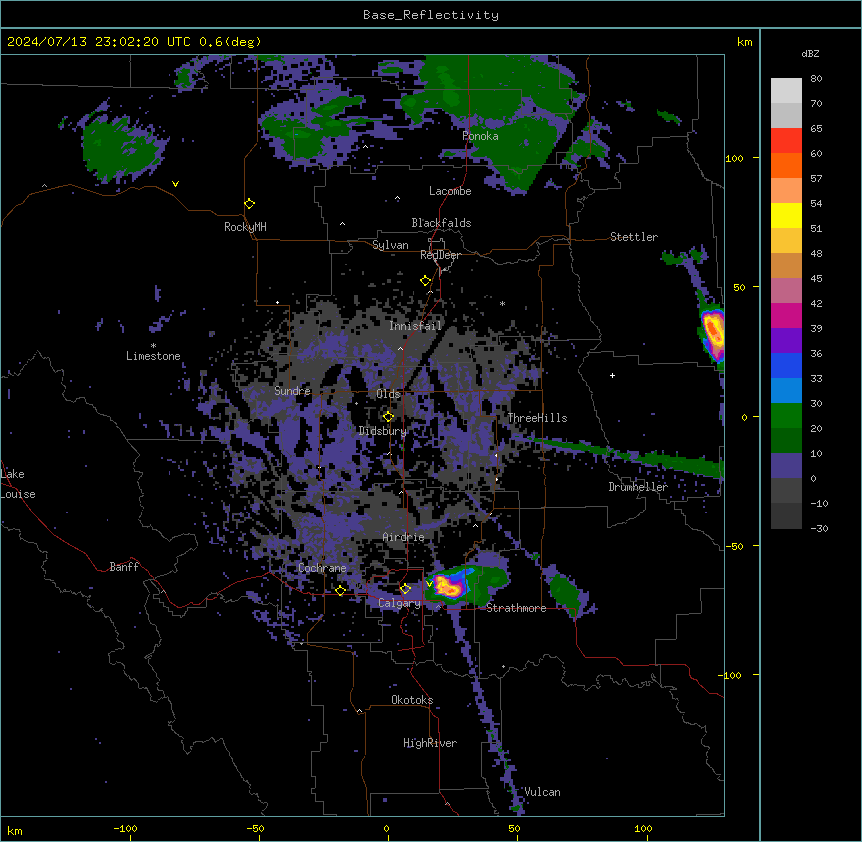Click the asterisk marker above the Limestone label
Image resolution: width=862 pixels, height=842 pixels.
click(x=153, y=346)
